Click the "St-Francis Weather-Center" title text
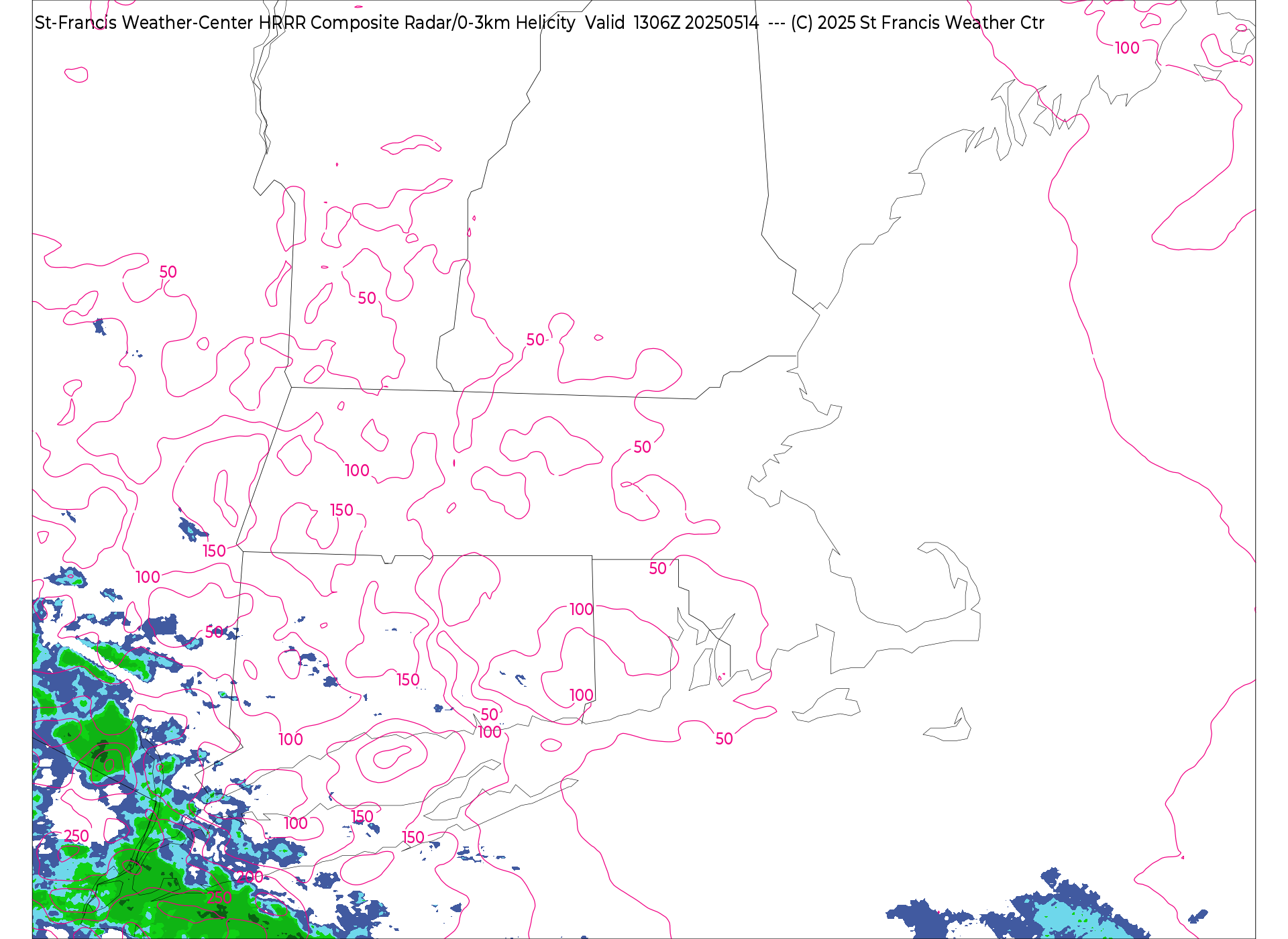1288x939 pixels. coord(144,23)
